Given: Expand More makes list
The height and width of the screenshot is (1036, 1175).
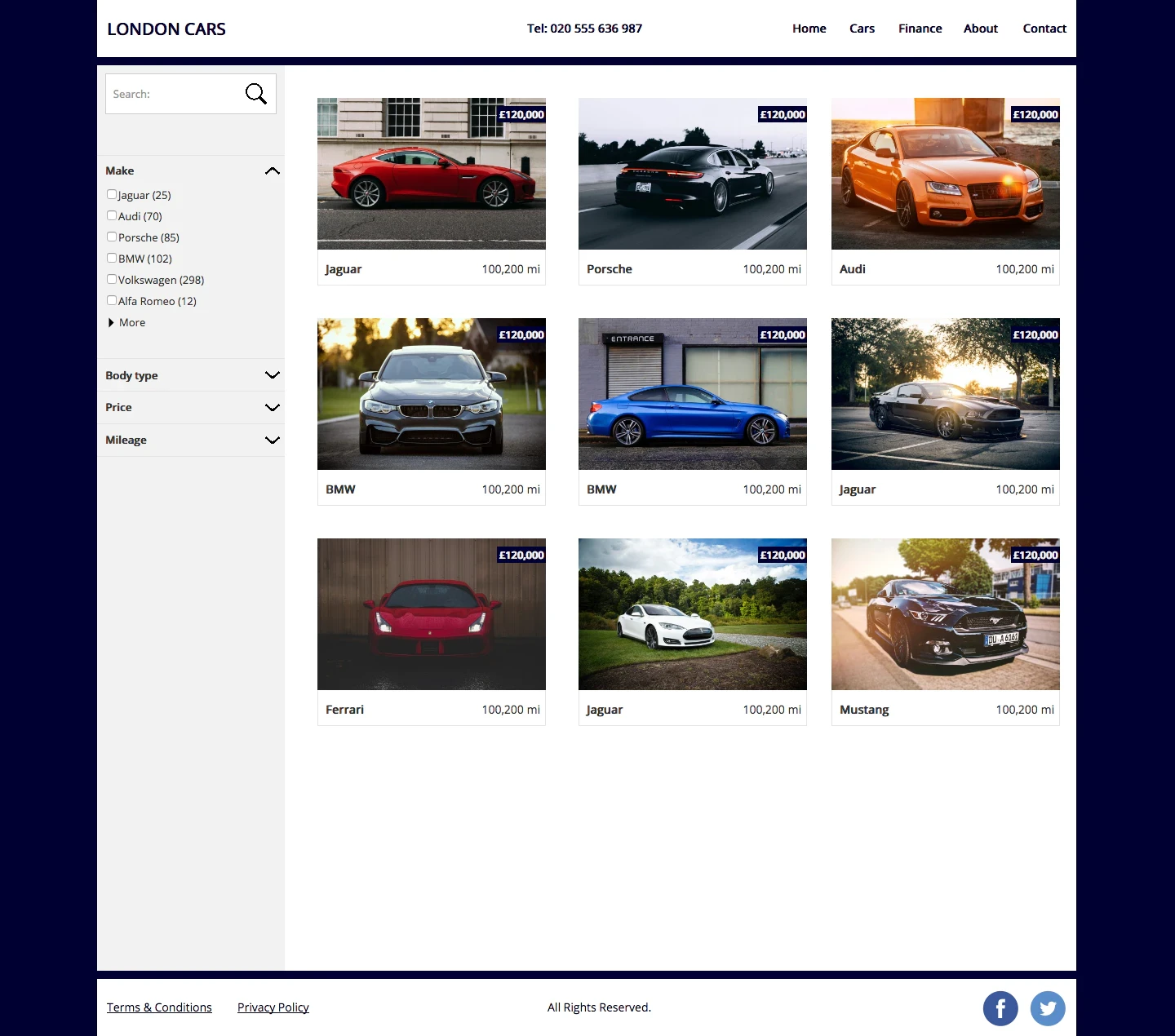Looking at the screenshot, I should [126, 322].
